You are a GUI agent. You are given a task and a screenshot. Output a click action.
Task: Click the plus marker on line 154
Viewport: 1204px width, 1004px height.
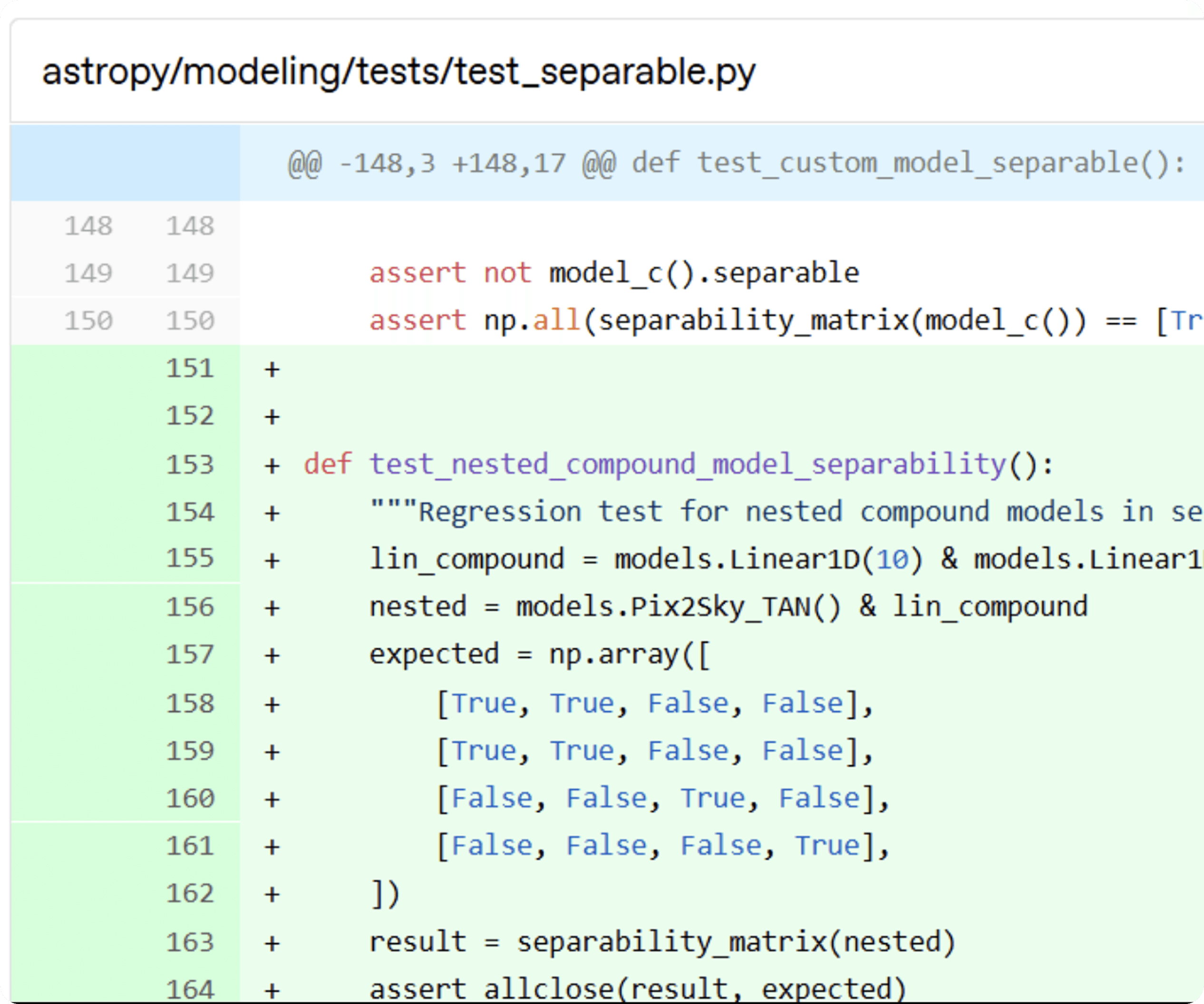point(272,512)
